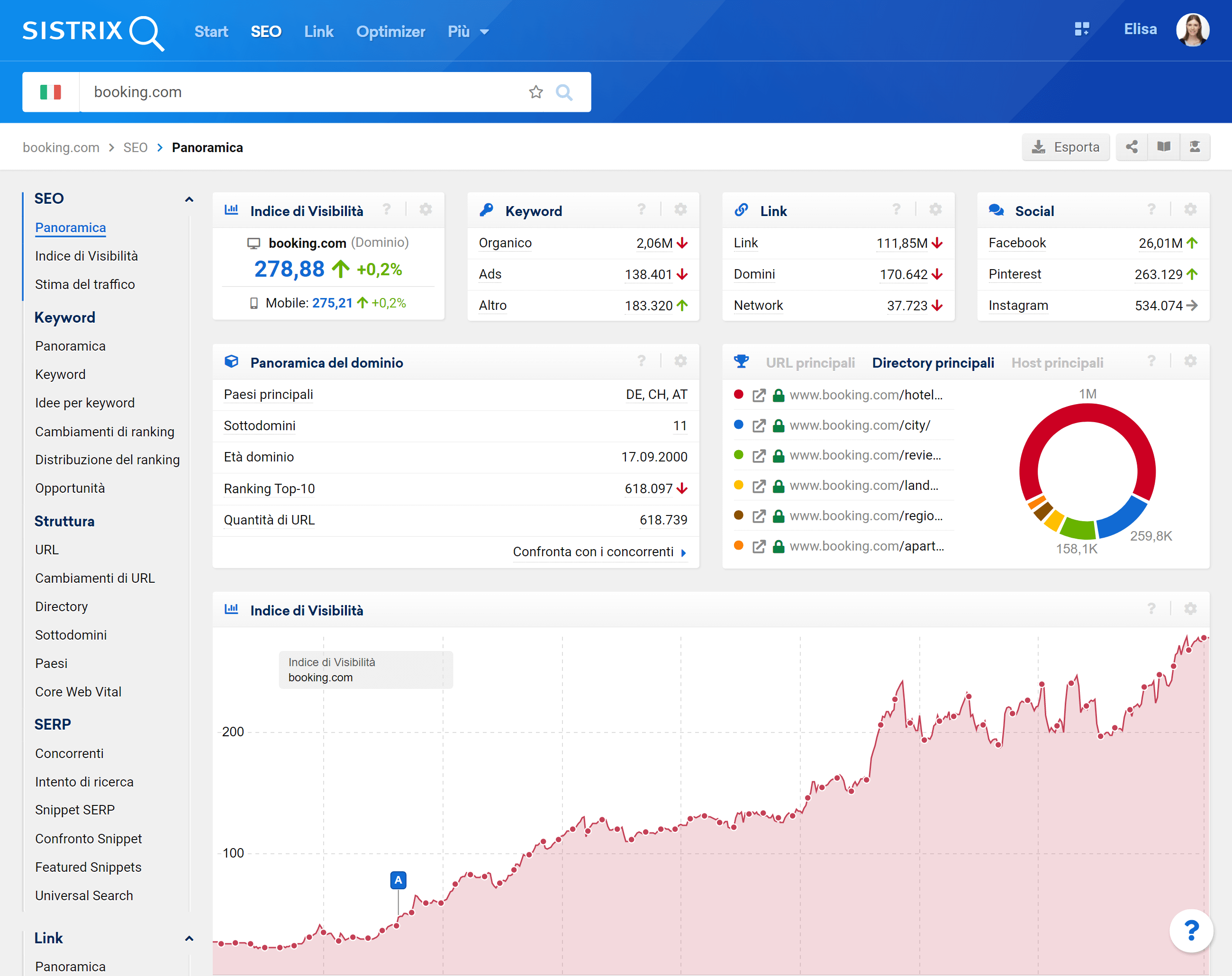Open external link for /revie directory

(x=759, y=456)
